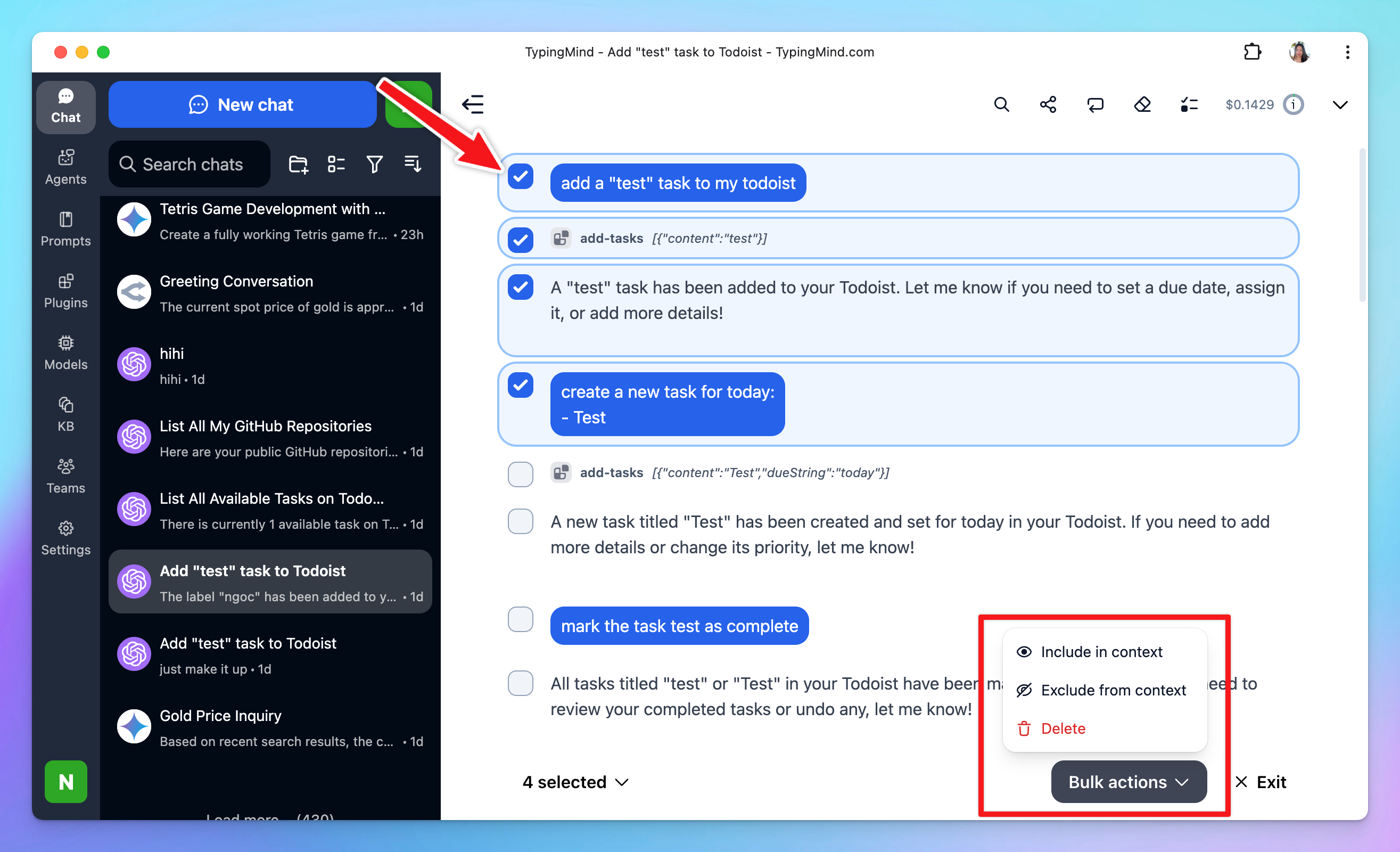Start a New chat
Image resolution: width=1400 pixels, height=852 pixels.
[242, 104]
